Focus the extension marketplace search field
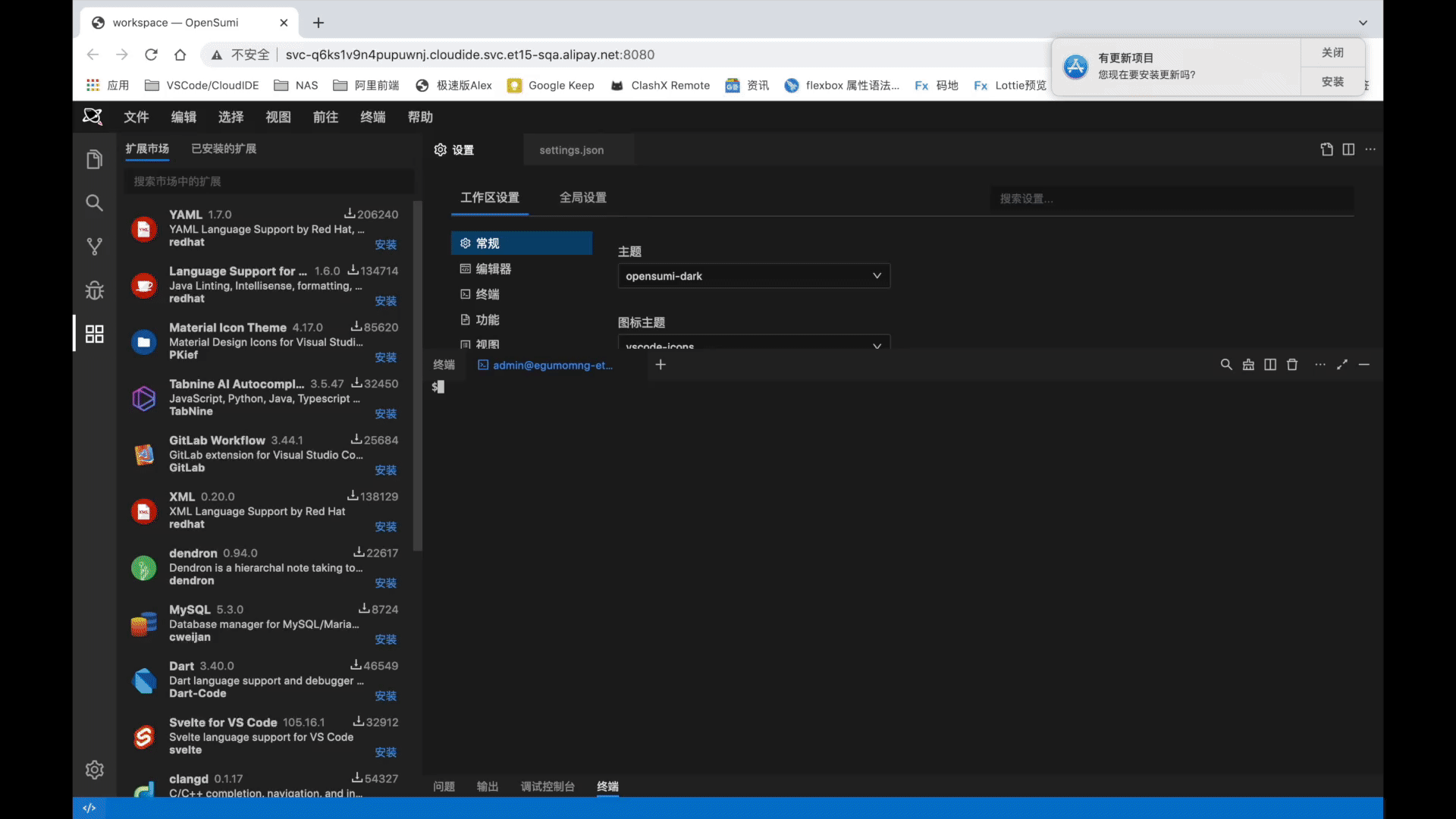1456x819 pixels. click(x=269, y=181)
